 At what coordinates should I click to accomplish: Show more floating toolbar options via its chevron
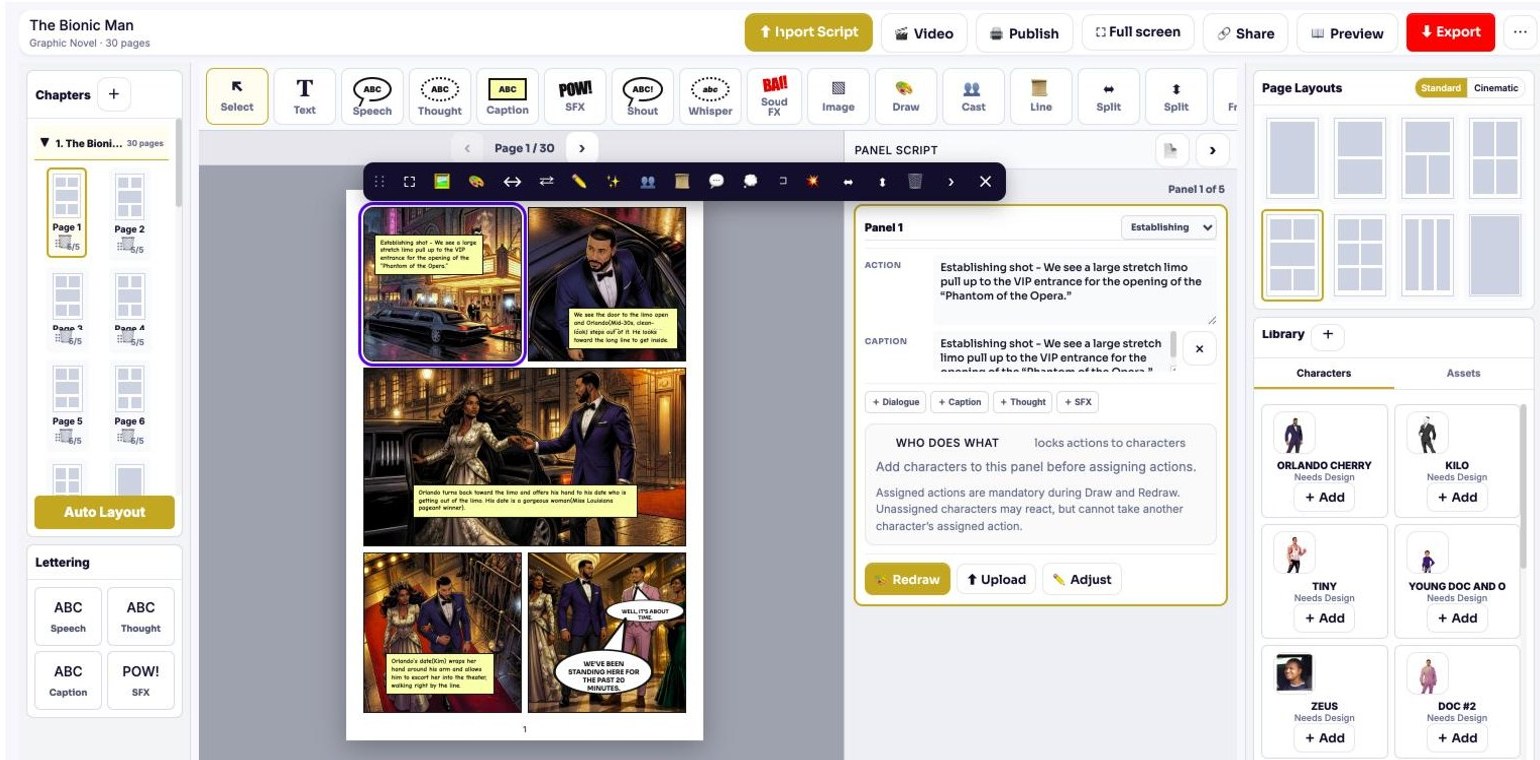tap(951, 181)
